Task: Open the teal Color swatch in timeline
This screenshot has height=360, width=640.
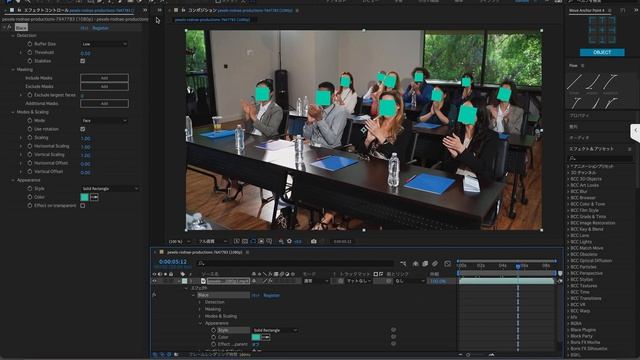Action: (256, 337)
